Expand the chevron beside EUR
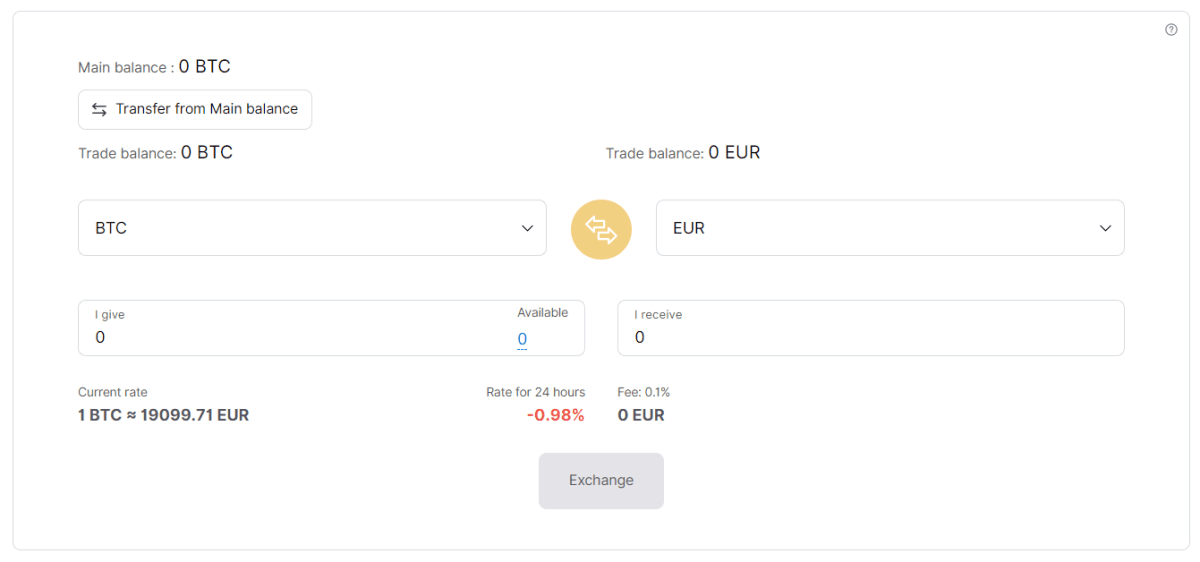Viewport: 1200px width, 562px height. click(x=1105, y=229)
